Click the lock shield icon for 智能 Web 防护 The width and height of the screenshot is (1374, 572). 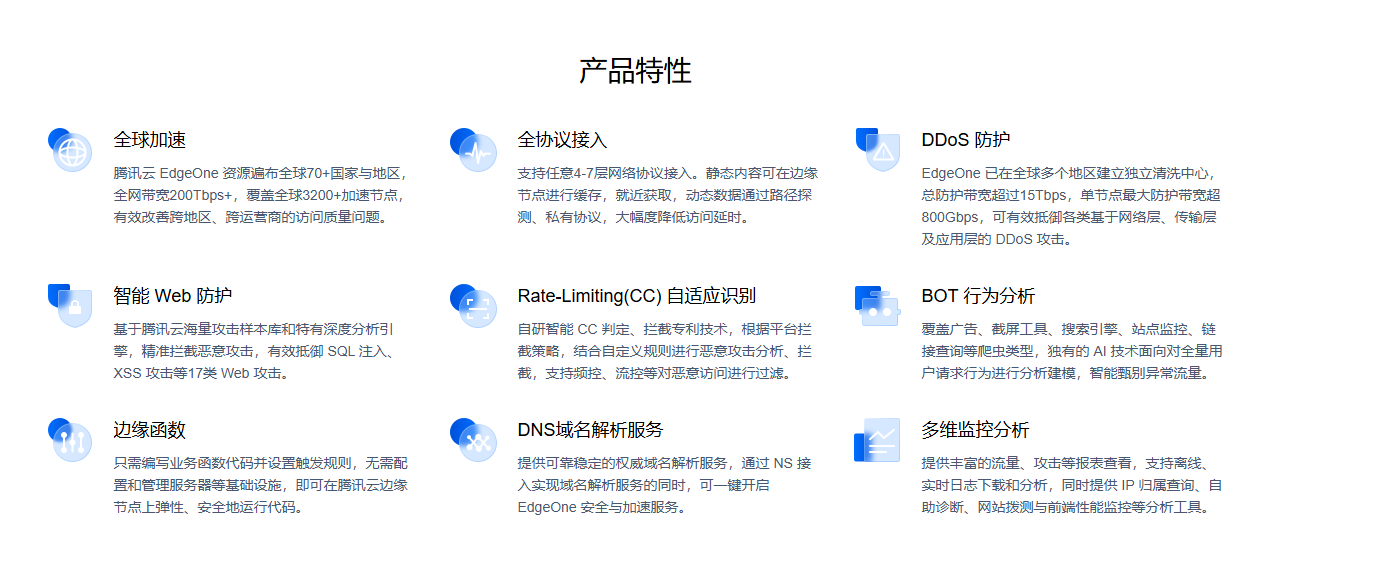[70, 306]
